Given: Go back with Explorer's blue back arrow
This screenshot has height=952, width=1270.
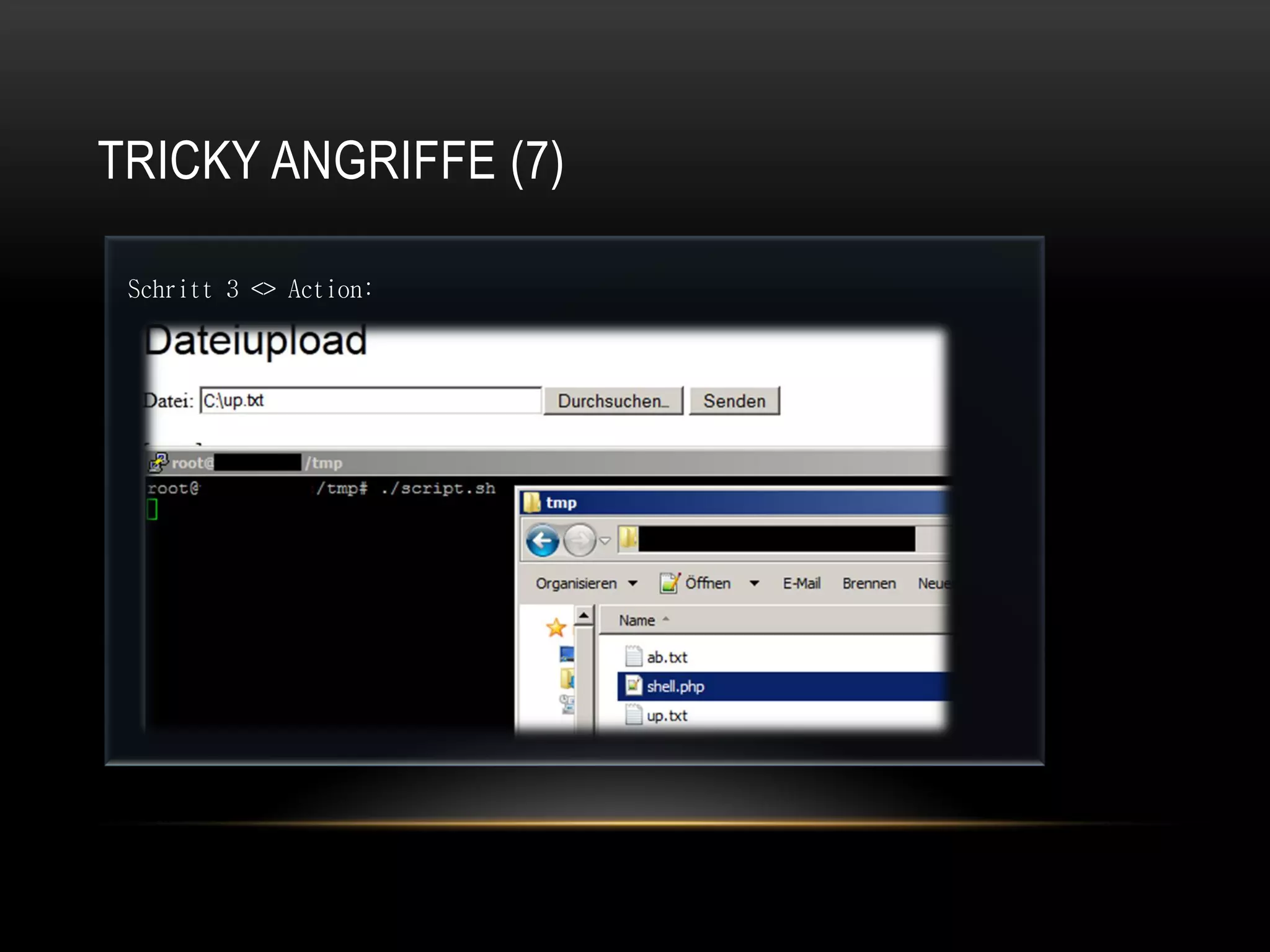Looking at the screenshot, I should [x=543, y=541].
